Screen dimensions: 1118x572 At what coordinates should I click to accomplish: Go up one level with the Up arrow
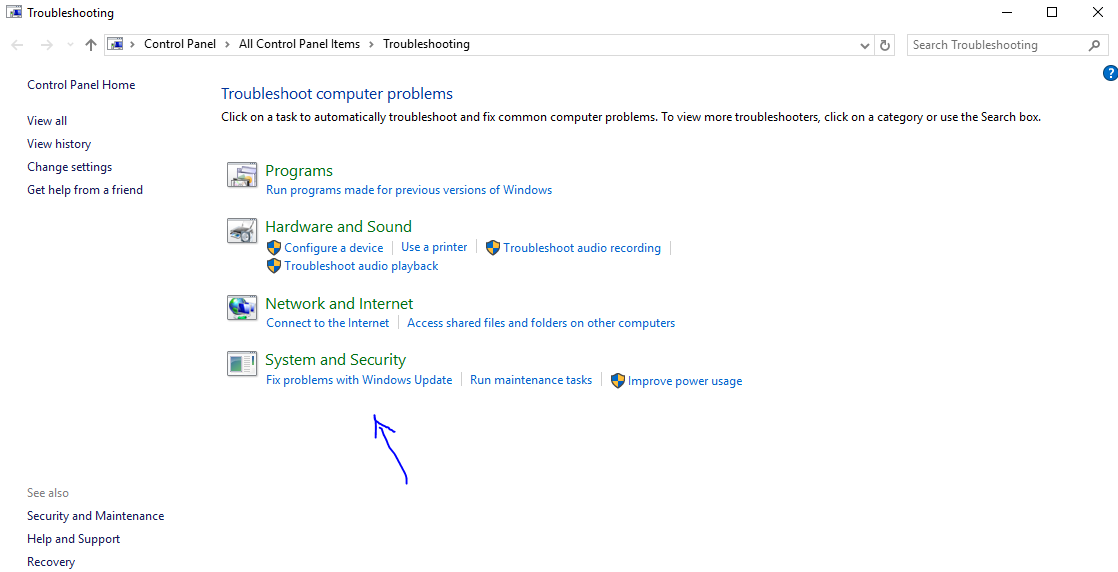91,45
